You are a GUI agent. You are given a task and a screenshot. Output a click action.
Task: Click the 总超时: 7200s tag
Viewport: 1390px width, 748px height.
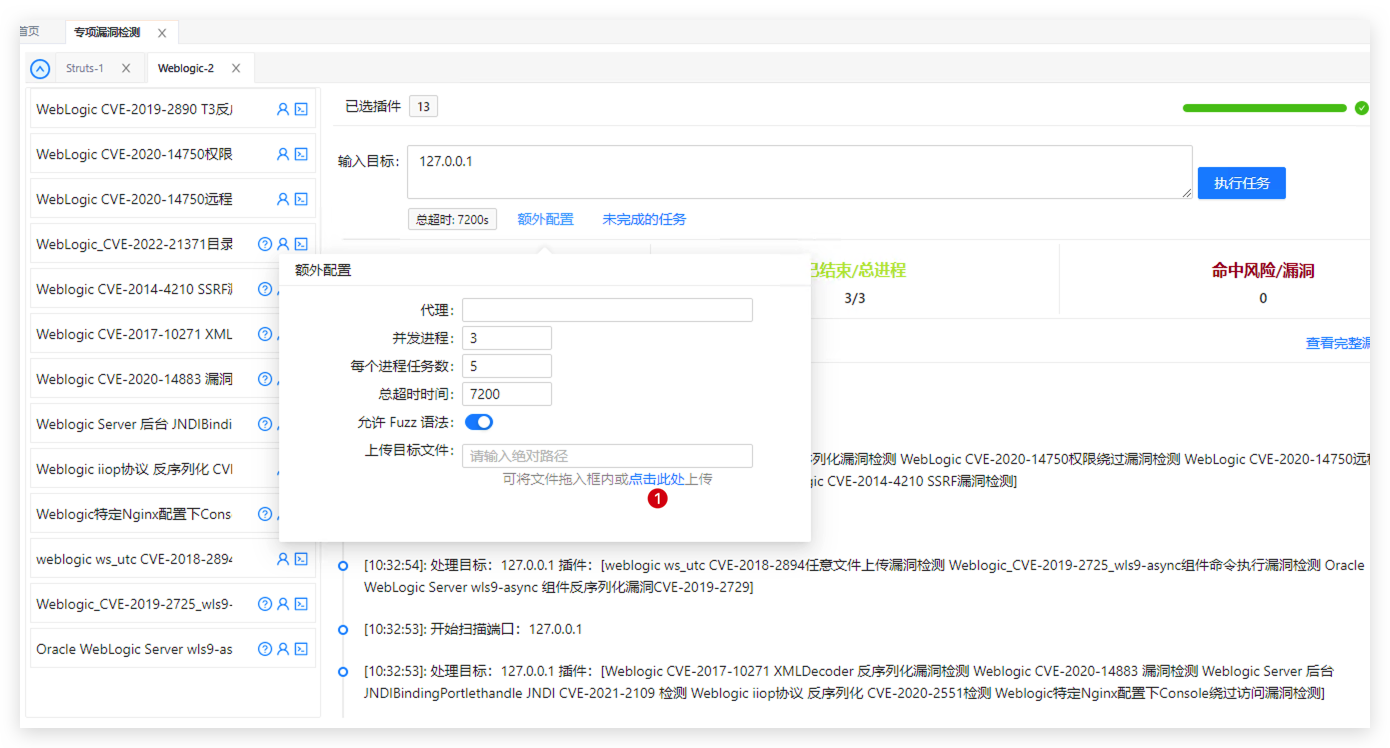[x=452, y=219]
